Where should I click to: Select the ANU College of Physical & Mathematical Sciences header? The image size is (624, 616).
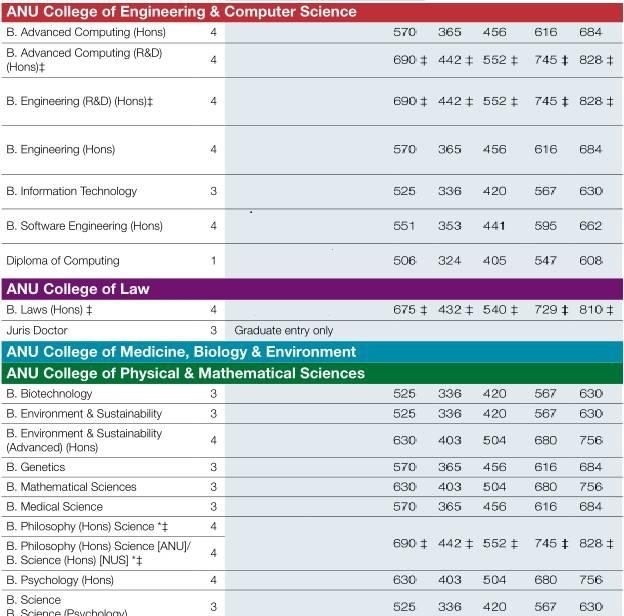point(185,373)
